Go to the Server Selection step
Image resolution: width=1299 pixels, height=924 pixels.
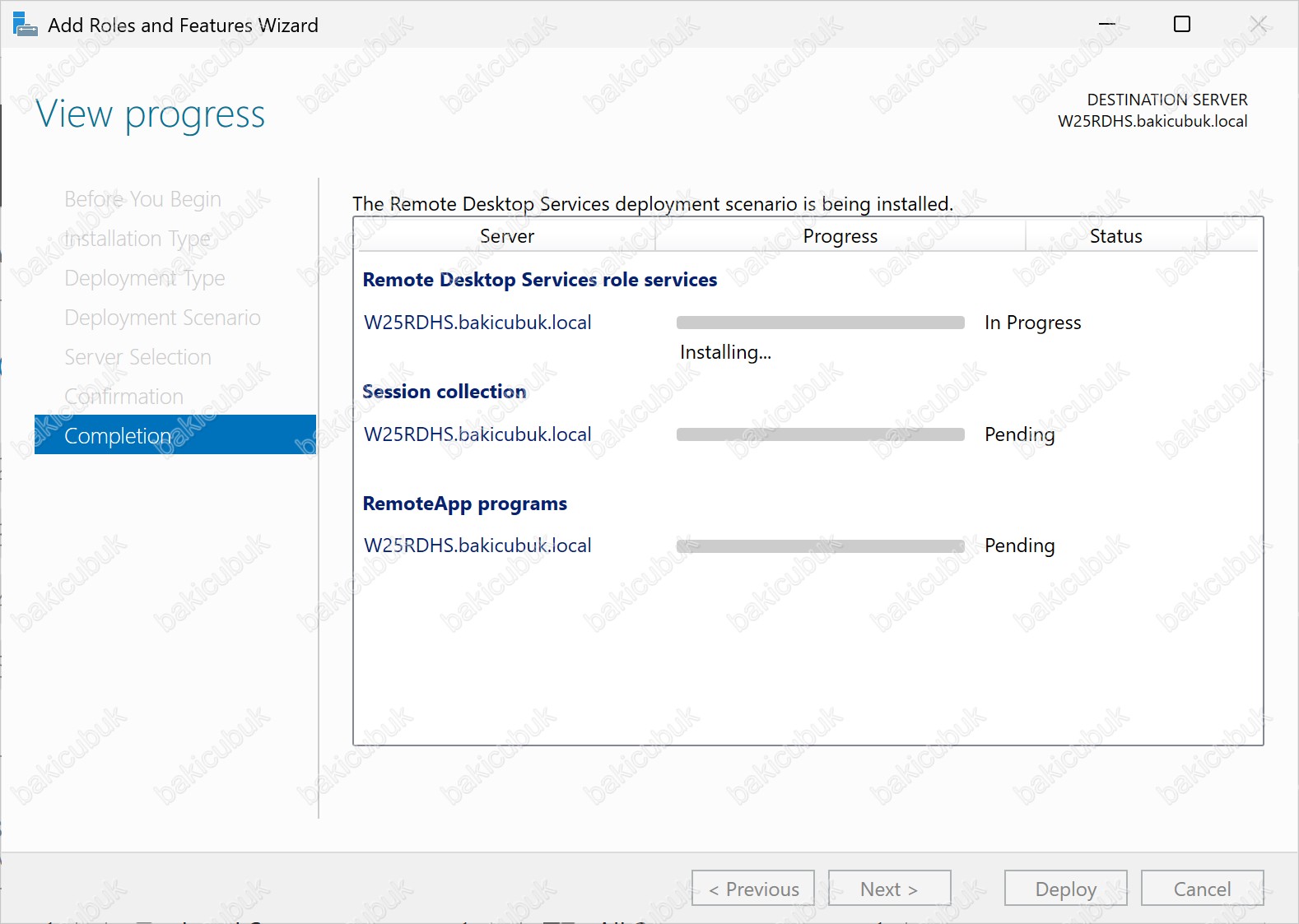(x=137, y=357)
